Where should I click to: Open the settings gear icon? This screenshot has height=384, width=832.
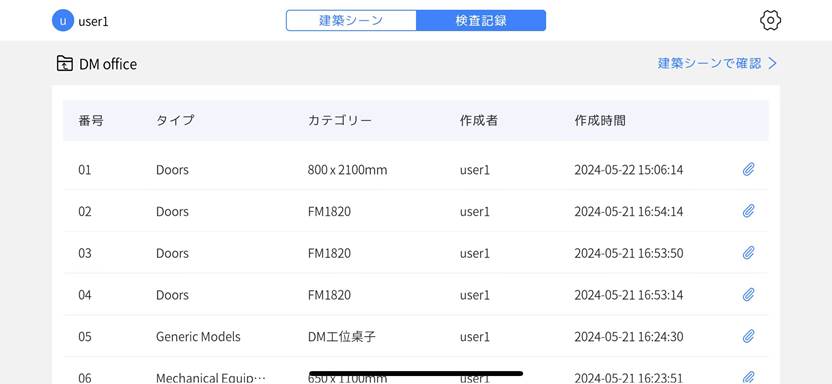(x=770, y=21)
